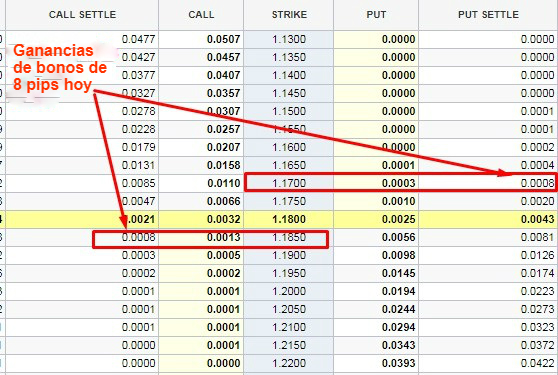This screenshot has height=375, width=558.
Task: Select strike price 1.1600
Action: tap(289, 147)
